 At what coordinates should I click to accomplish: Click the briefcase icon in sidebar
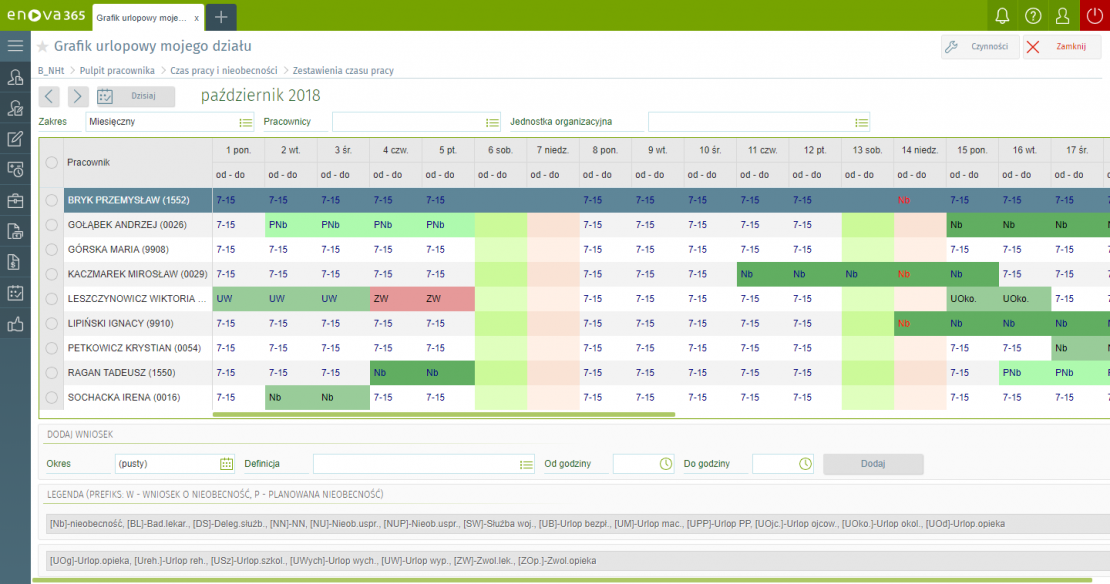[15, 201]
